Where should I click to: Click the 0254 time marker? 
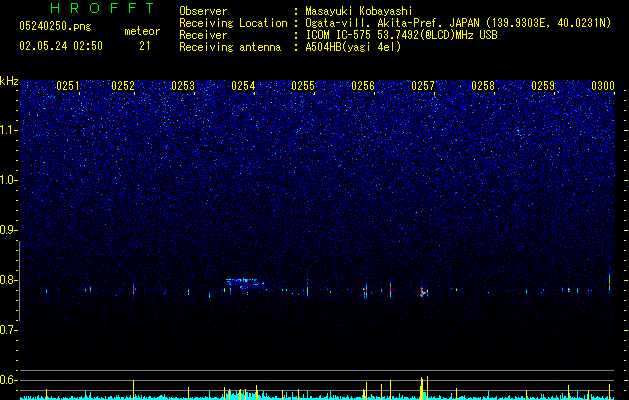tap(243, 86)
